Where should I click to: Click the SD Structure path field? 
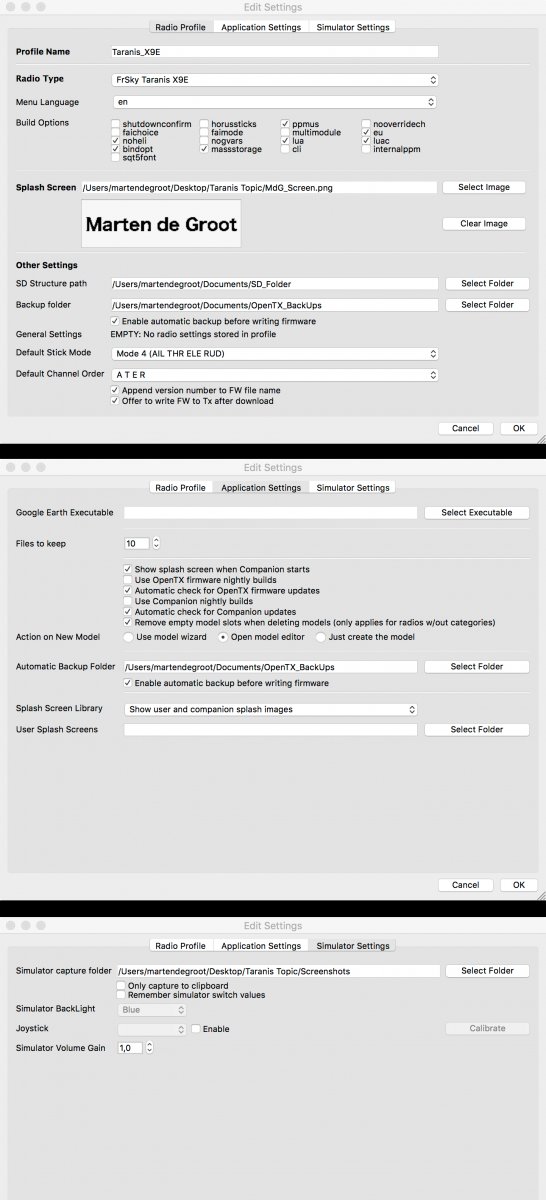click(x=274, y=284)
